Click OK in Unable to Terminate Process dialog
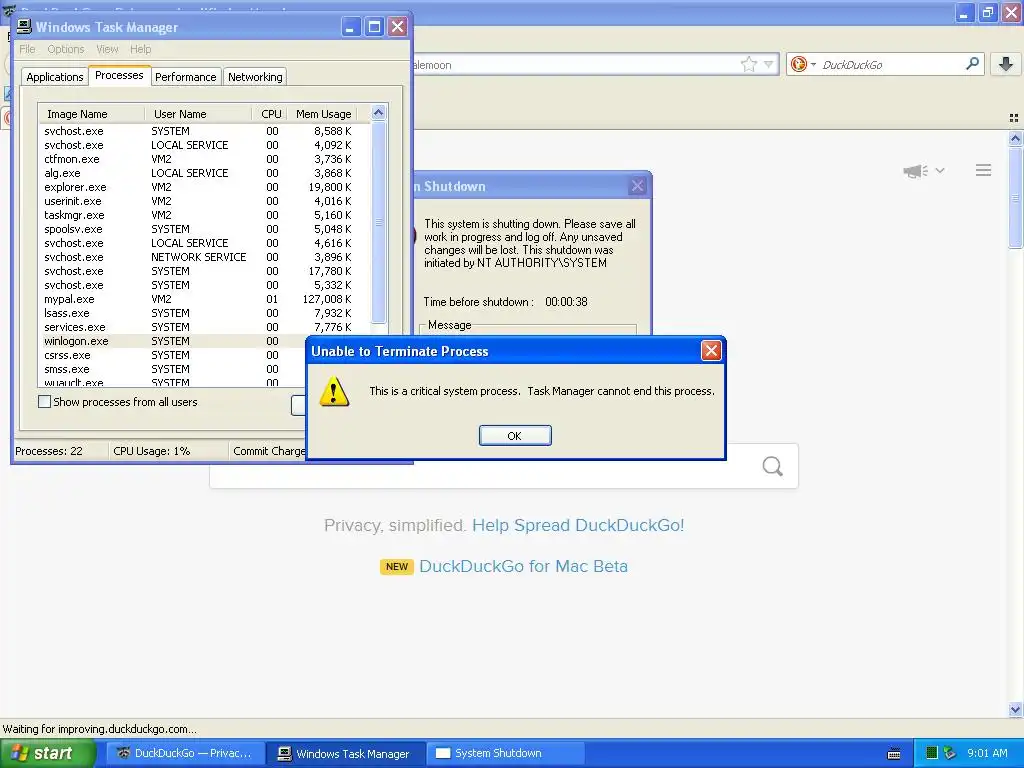 click(x=515, y=436)
